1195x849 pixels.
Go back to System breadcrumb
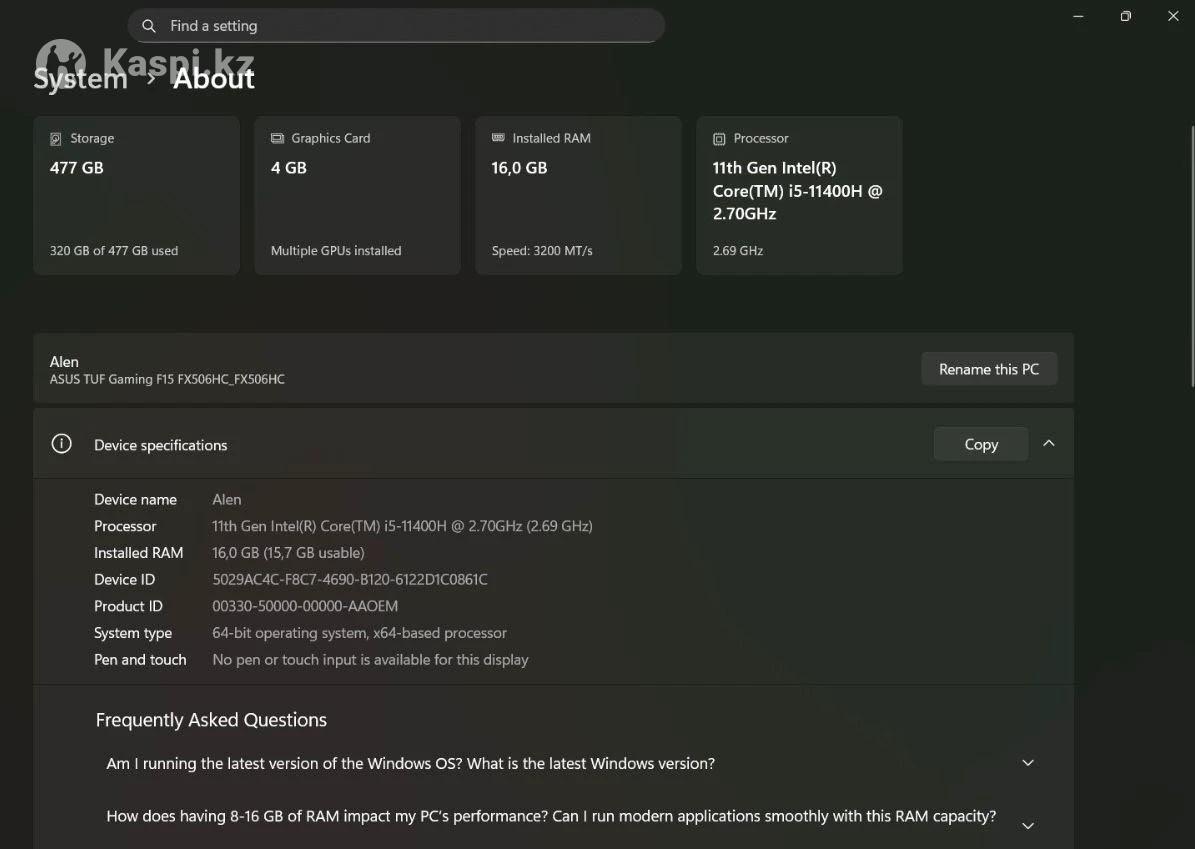(x=80, y=79)
